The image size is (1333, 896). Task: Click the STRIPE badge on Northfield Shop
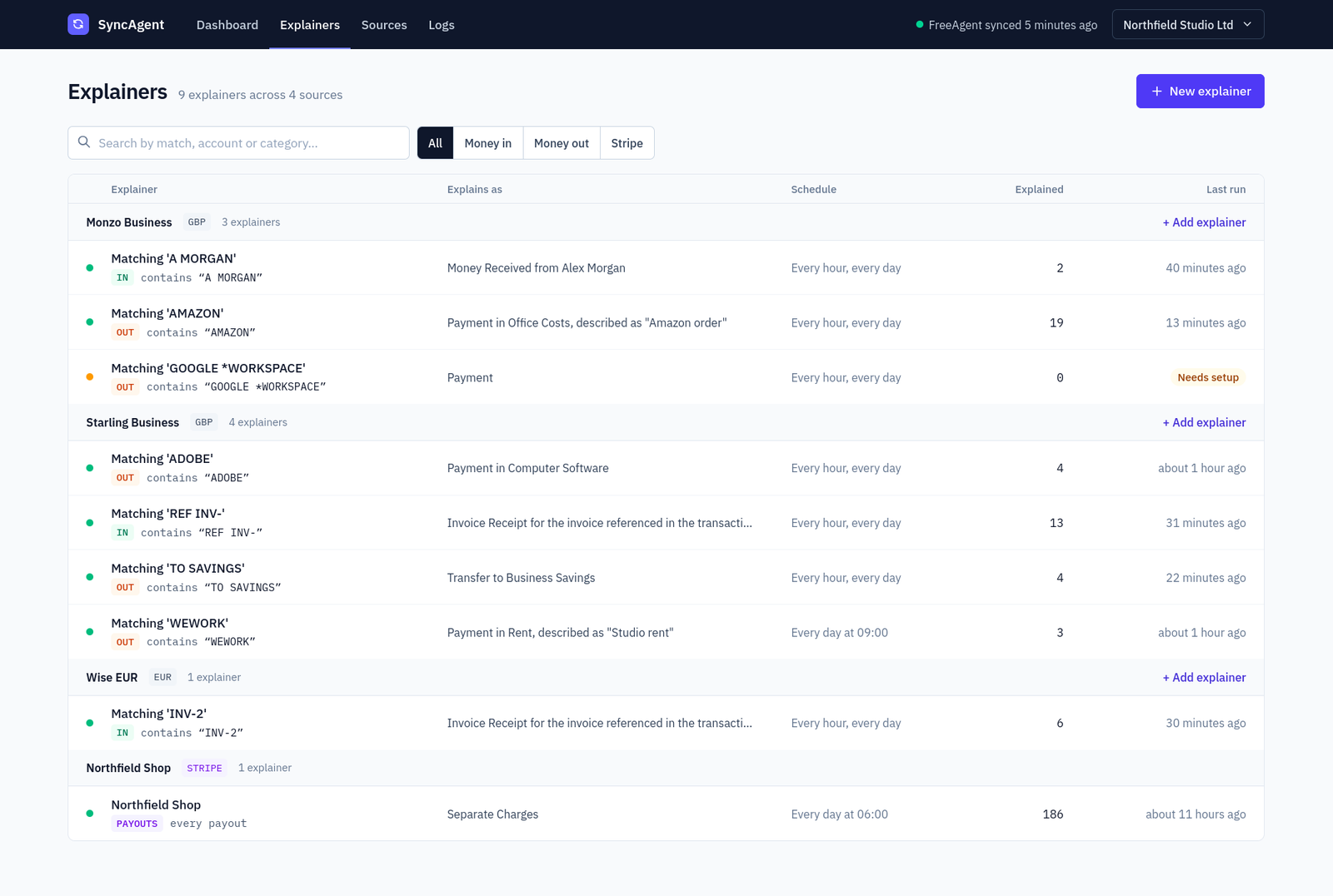[x=204, y=768]
